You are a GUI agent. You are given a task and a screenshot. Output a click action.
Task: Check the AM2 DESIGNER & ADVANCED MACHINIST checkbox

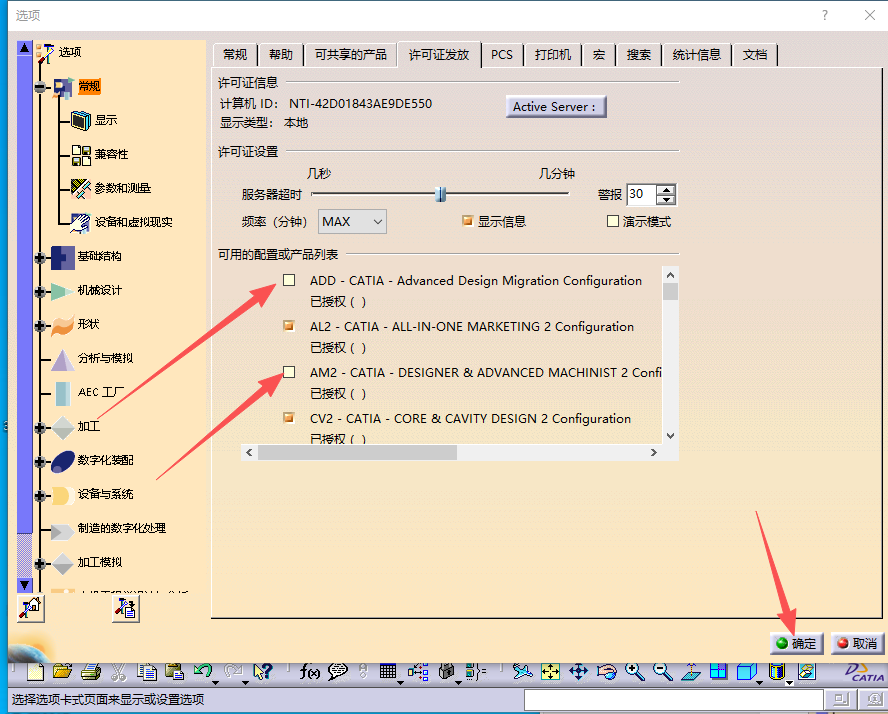pyautogui.click(x=289, y=372)
